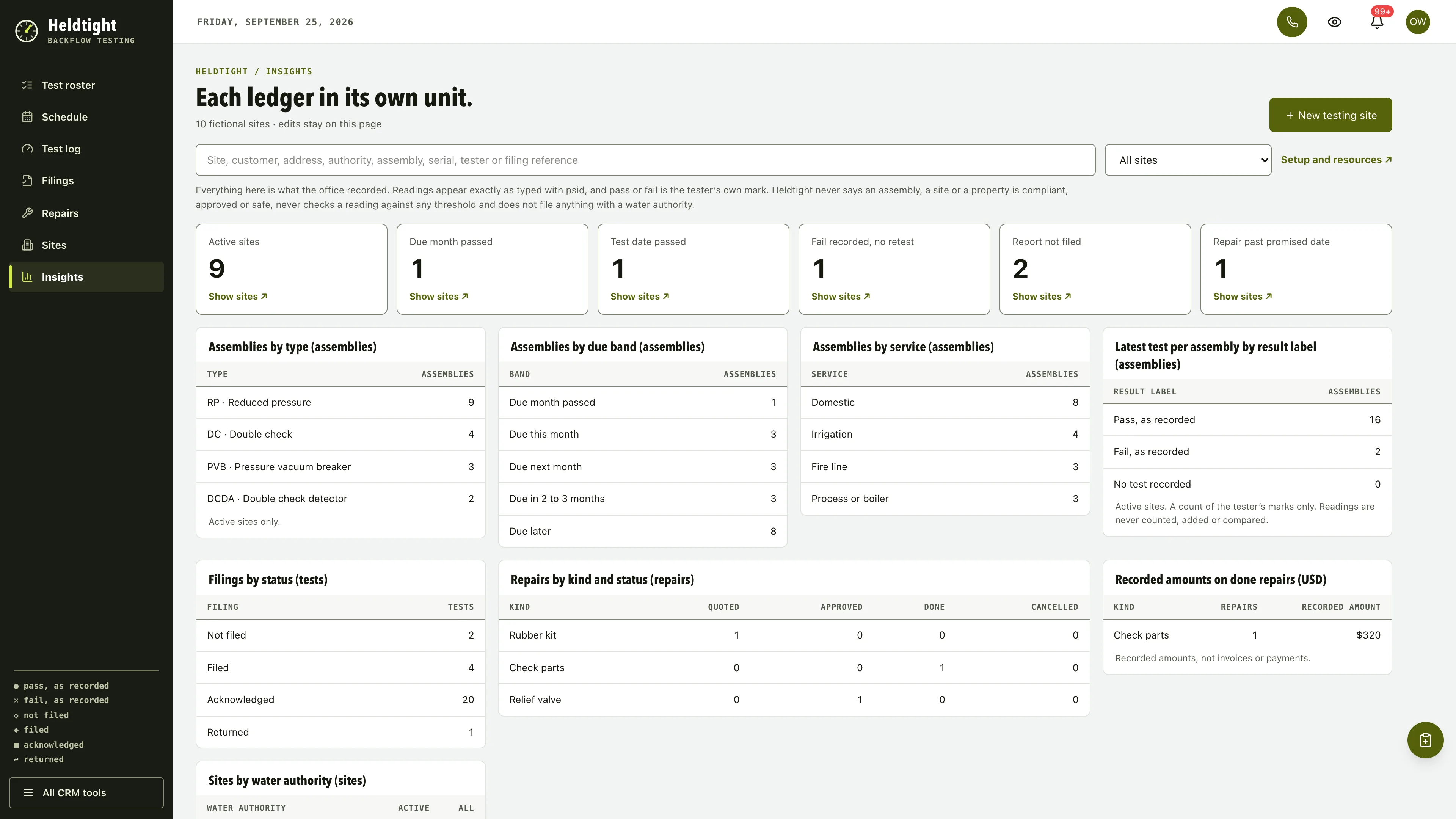
Task: Click the Test roster checklist icon
Action: click(x=27, y=85)
